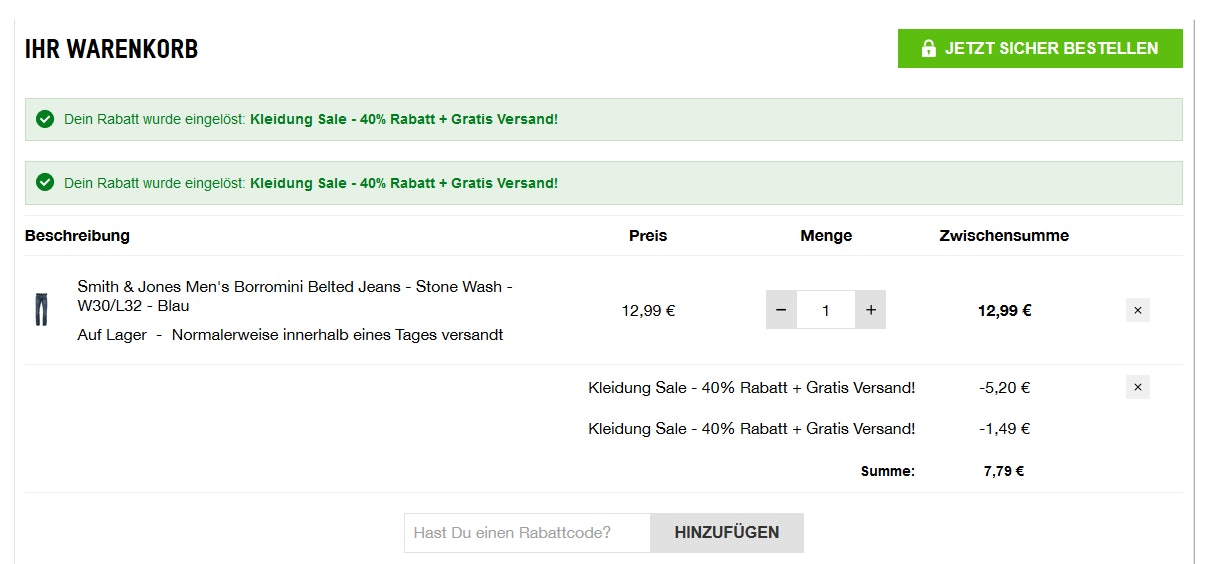1209x564 pixels.
Task: Remove the 40% Rabatt discount line
Action: (1137, 387)
